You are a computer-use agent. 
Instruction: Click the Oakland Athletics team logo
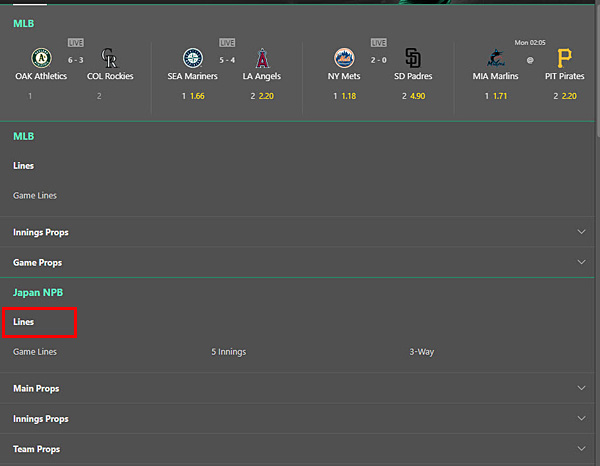(41, 58)
